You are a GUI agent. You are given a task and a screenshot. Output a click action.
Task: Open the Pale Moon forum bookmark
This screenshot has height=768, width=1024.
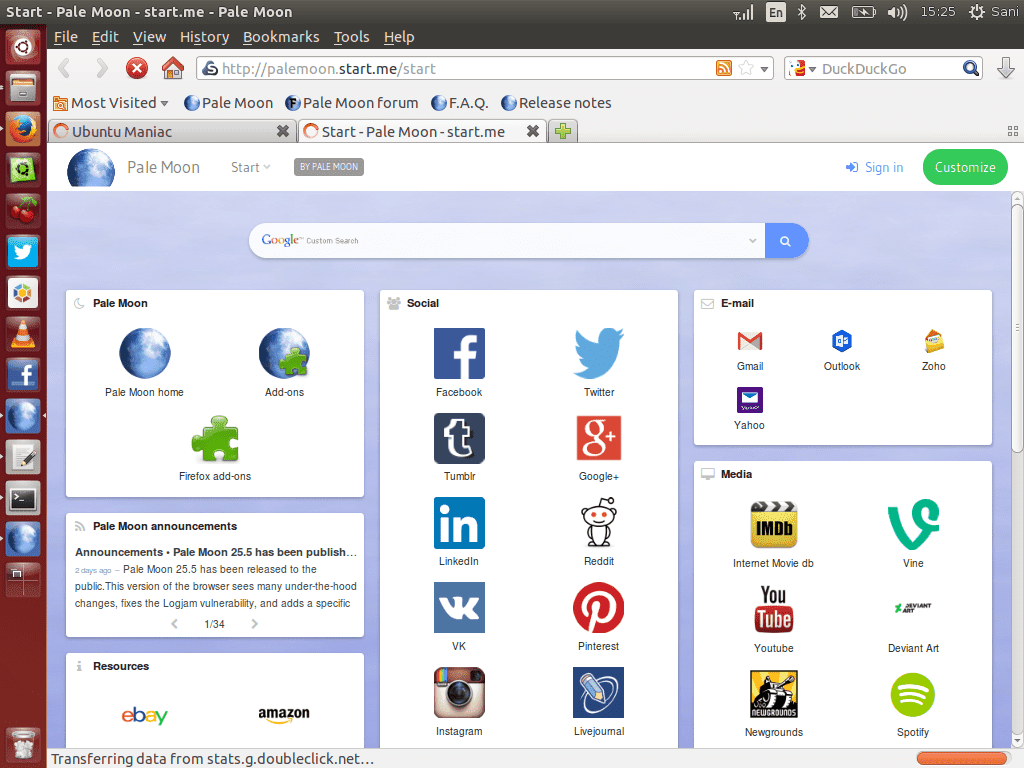[352, 103]
